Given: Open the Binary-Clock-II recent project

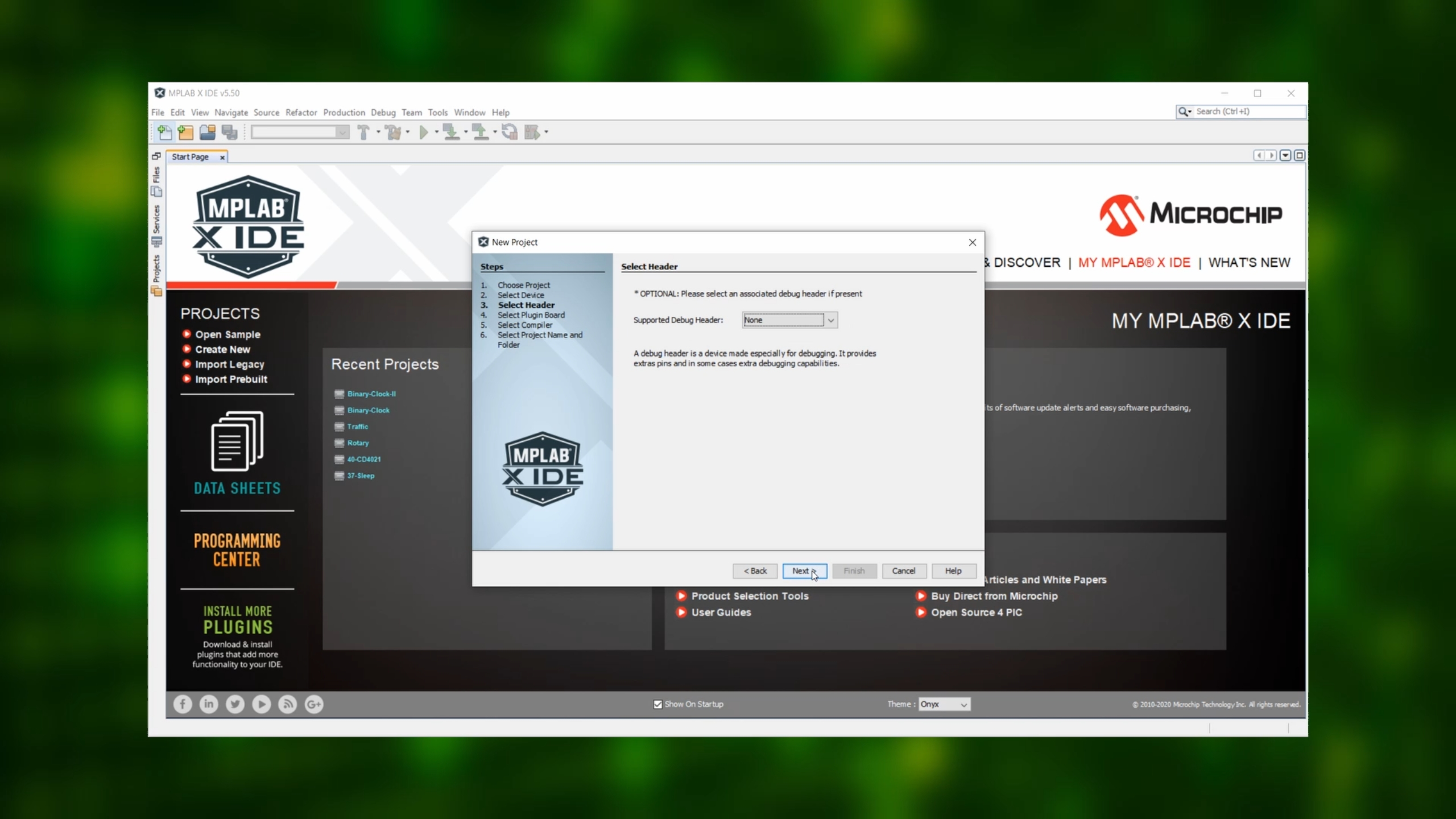Looking at the screenshot, I should point(371,394).
